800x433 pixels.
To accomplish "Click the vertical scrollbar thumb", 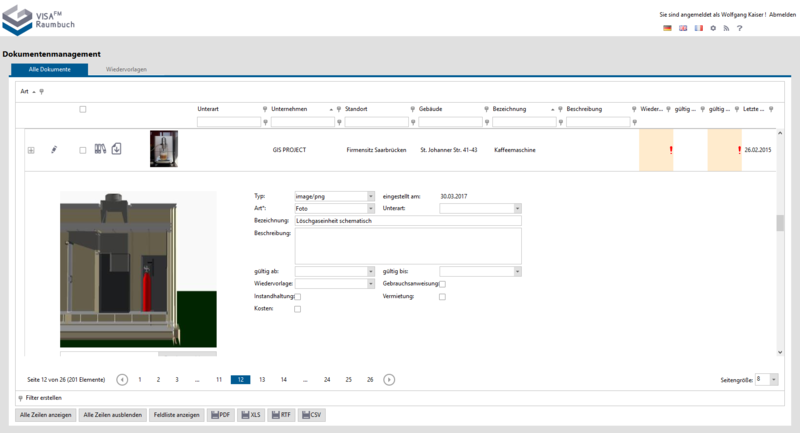I will click(780, 223).
